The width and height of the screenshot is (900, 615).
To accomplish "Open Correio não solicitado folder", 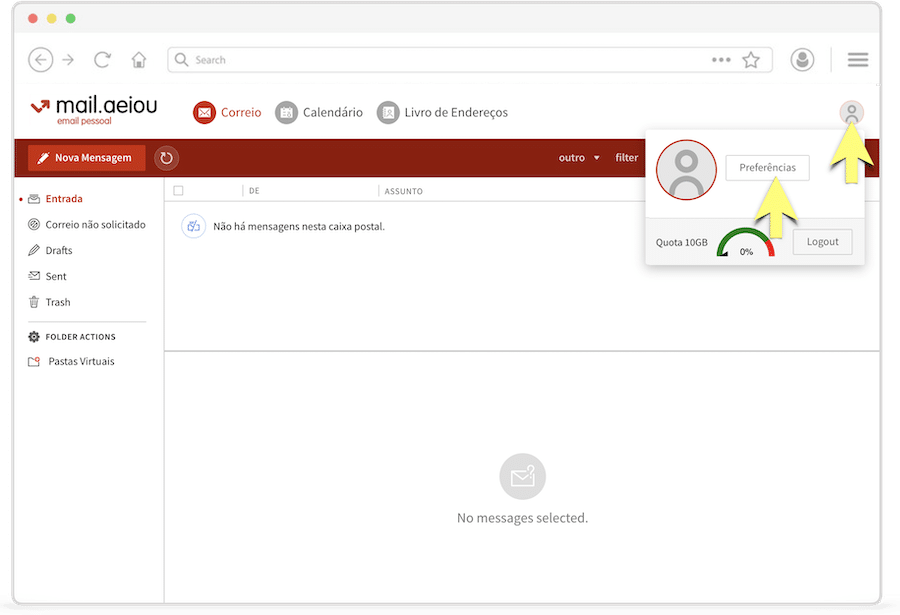I will (x=95, y=225).
